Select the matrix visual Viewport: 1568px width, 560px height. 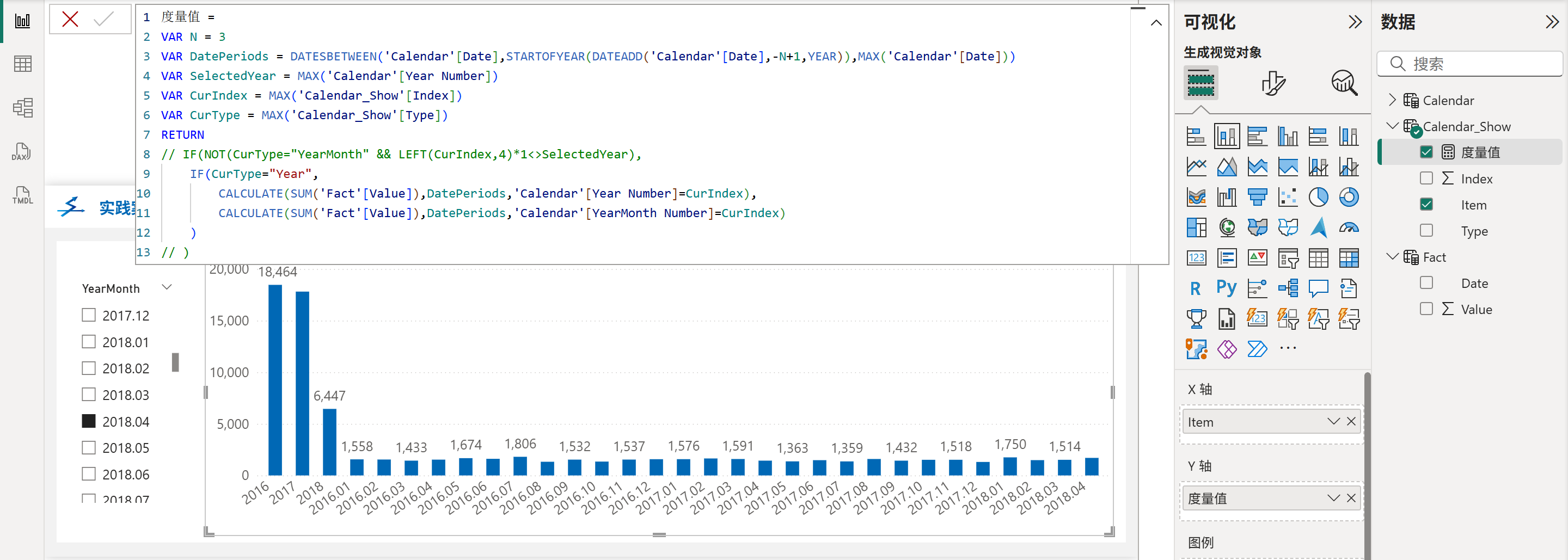click(1348, 258)
